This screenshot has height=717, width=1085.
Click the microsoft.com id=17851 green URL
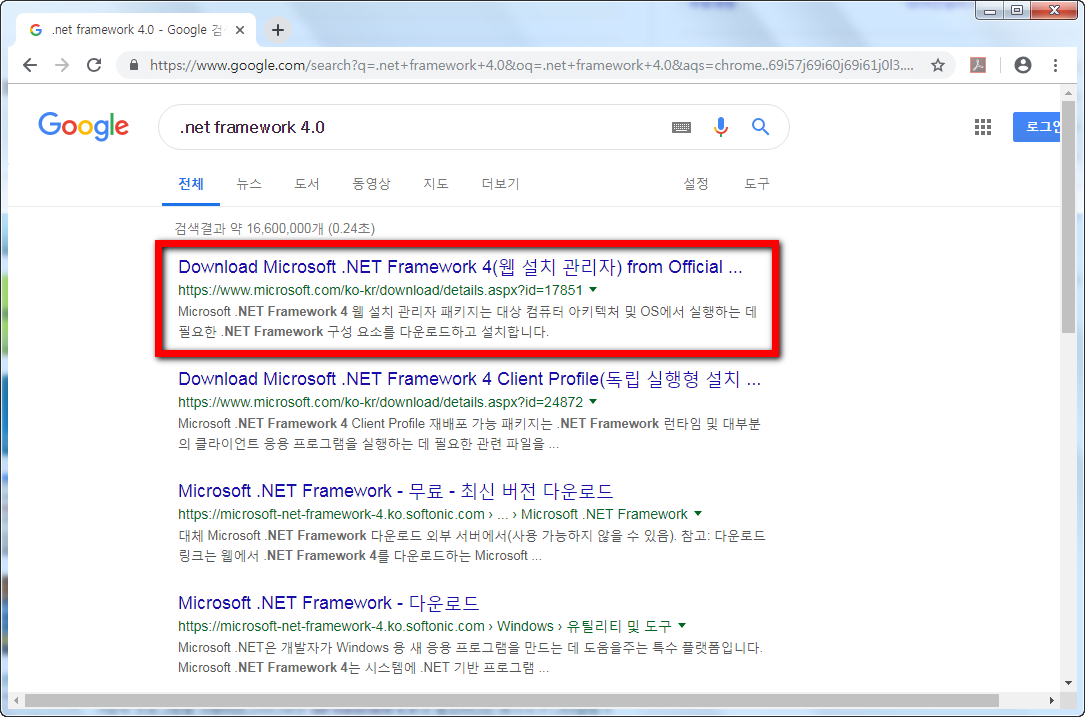tap(381, 290)
